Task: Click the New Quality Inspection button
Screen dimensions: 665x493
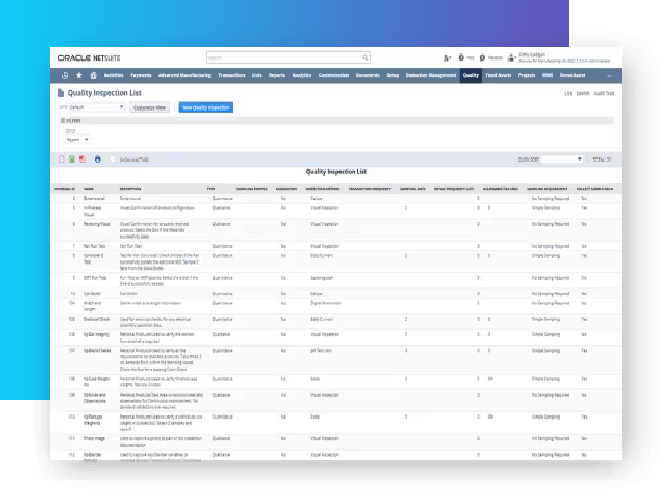Action: [205, 106]
